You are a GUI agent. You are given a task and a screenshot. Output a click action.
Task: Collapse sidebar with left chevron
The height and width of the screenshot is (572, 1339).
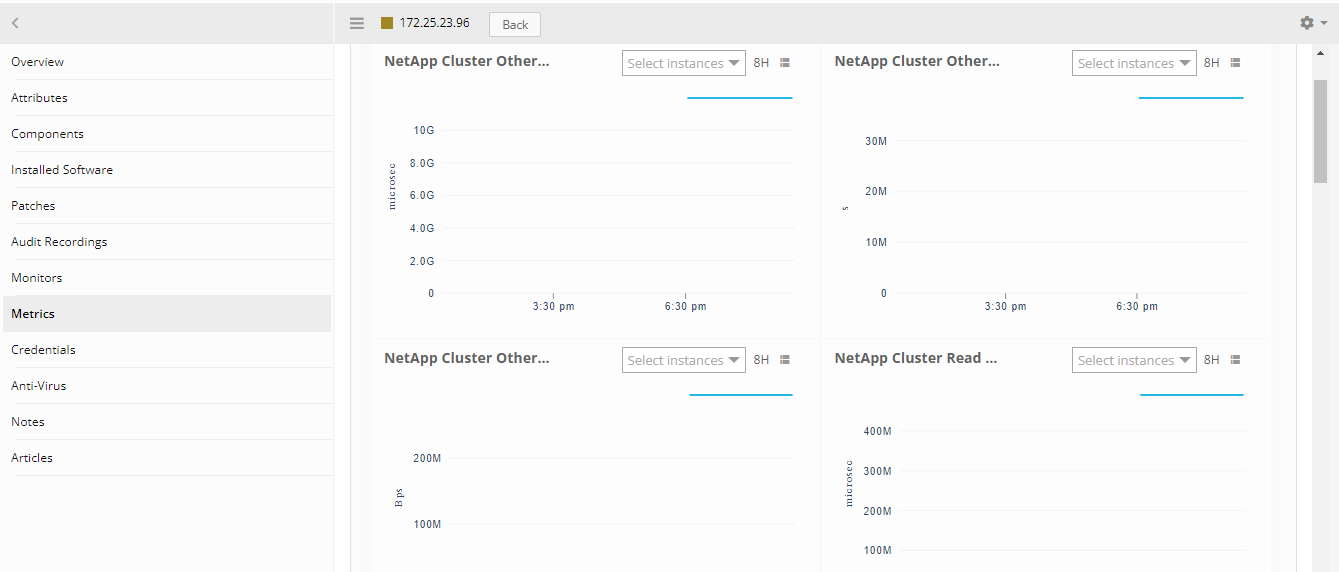tap(15, 23)
